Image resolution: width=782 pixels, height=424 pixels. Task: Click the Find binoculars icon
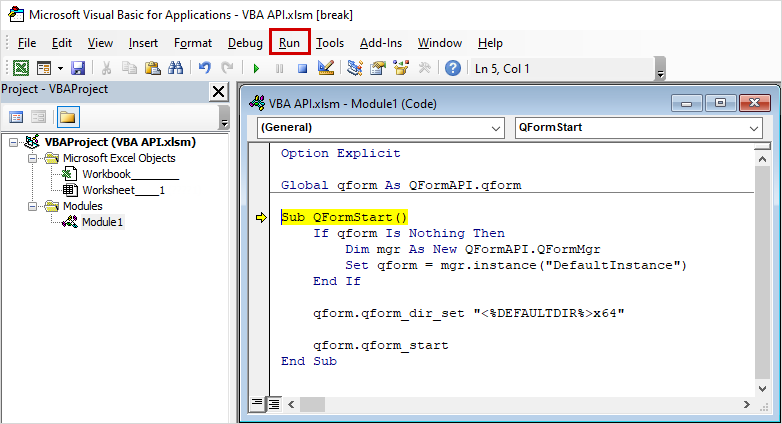click(175, 69)
